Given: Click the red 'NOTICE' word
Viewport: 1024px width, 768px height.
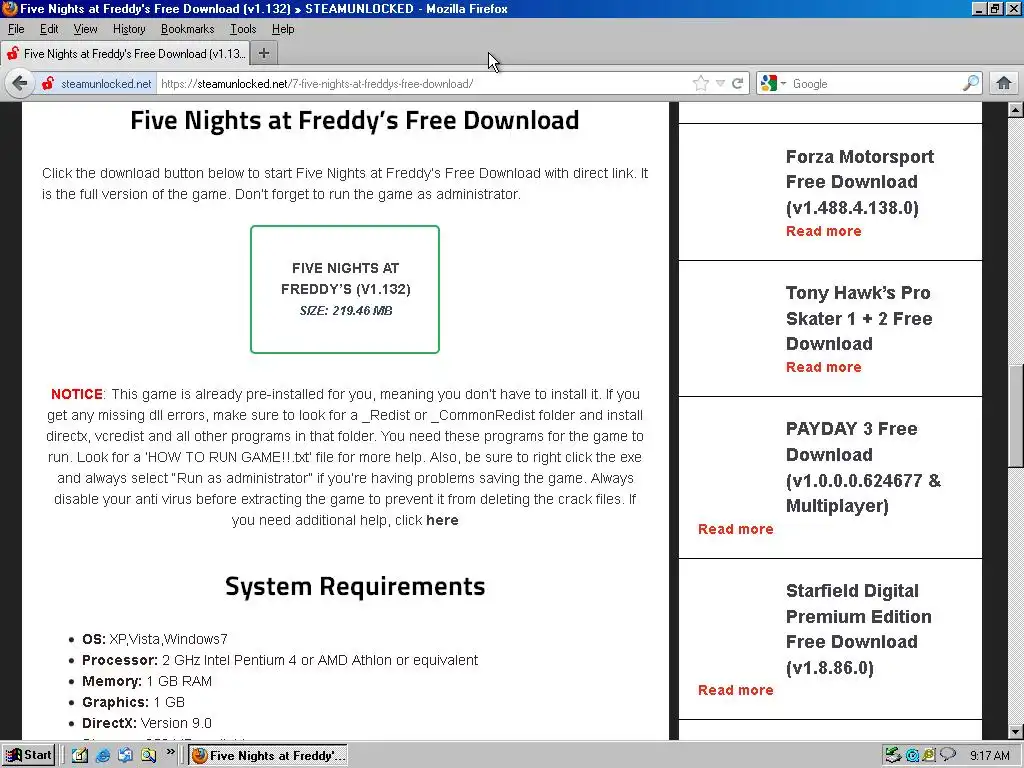Looking at the screenshot, I should coord(76,394).
